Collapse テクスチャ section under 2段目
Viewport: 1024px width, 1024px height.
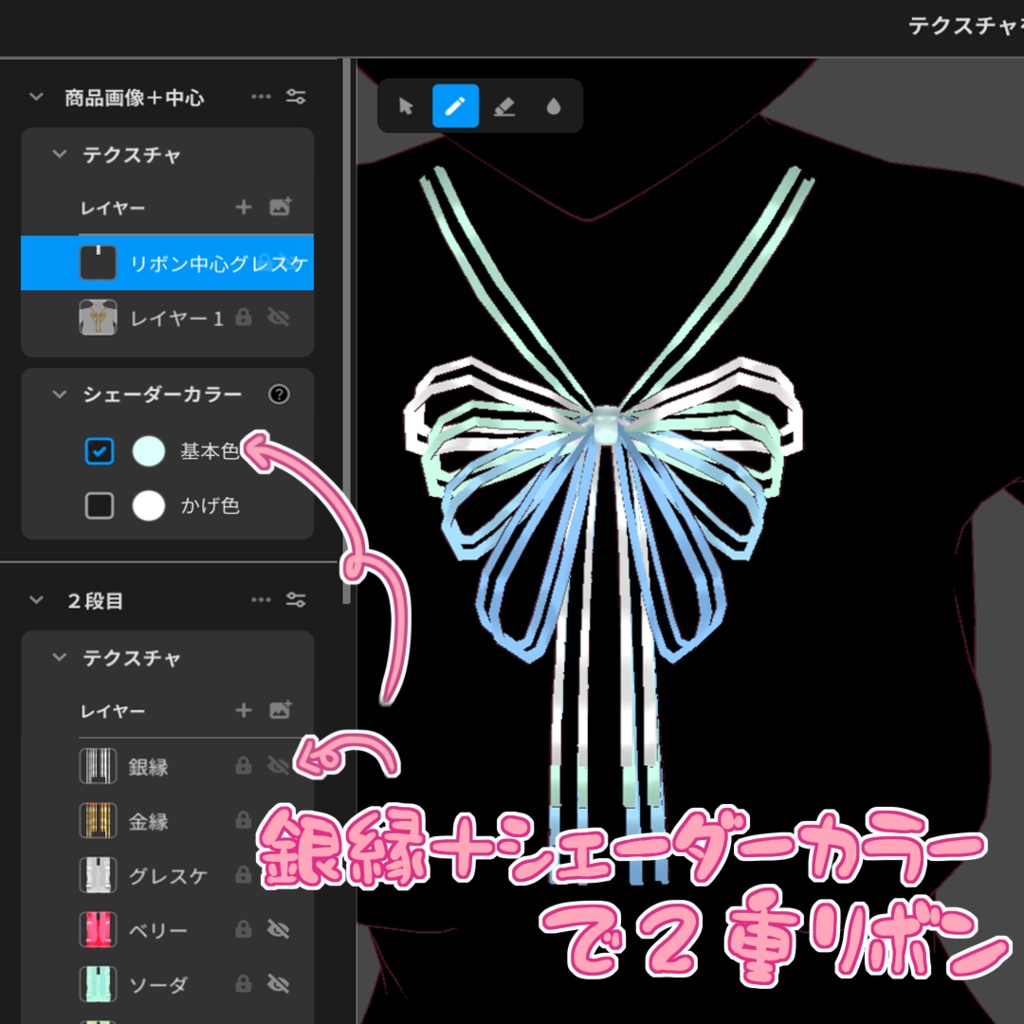click(x=59, y=657)
